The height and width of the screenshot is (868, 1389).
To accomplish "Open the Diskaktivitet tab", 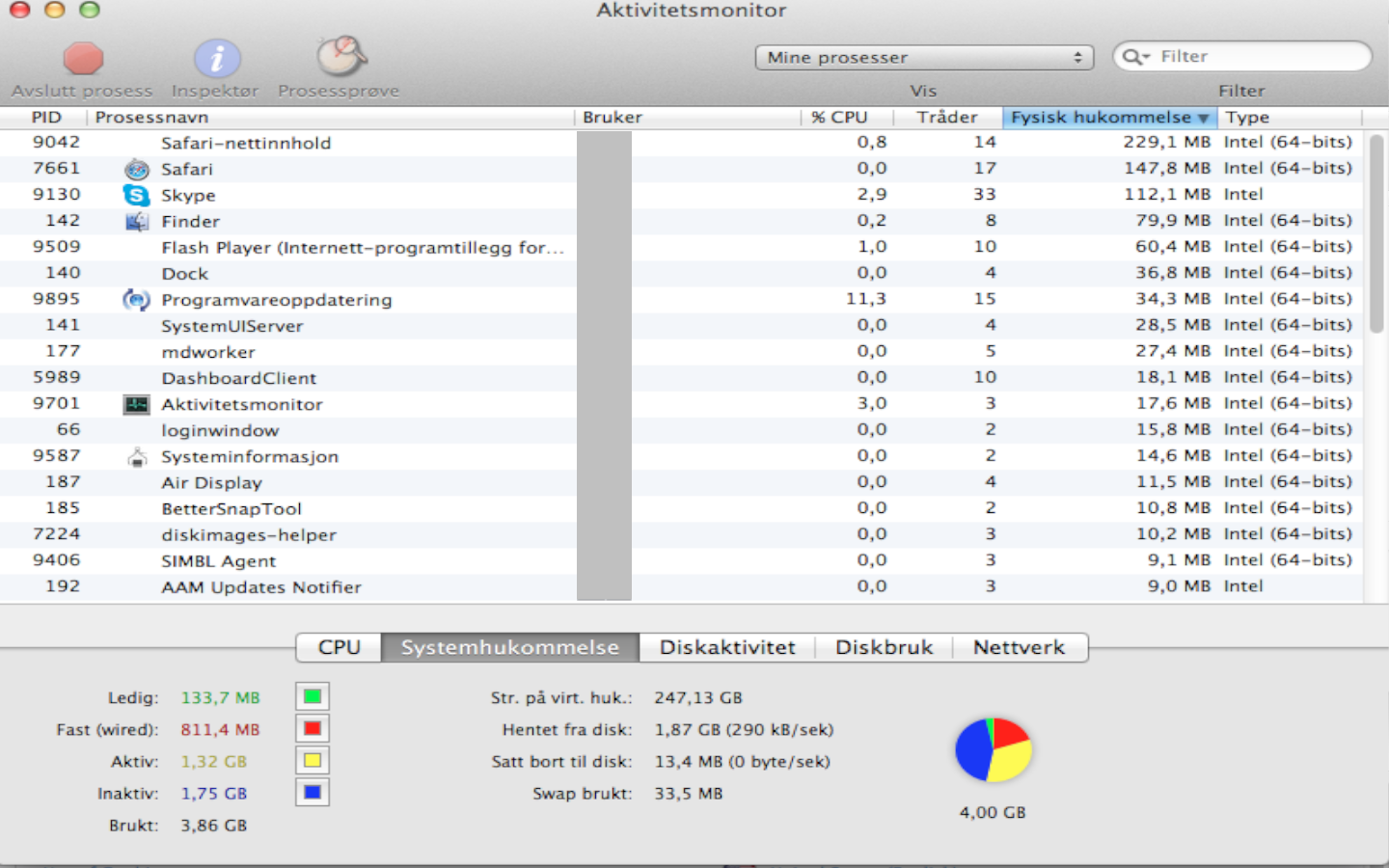I will coord(727,647).
